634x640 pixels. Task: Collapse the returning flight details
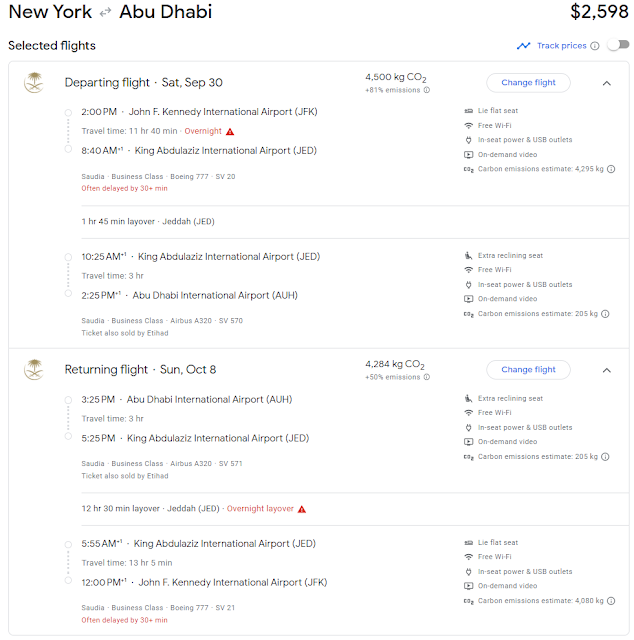(607, 370)
